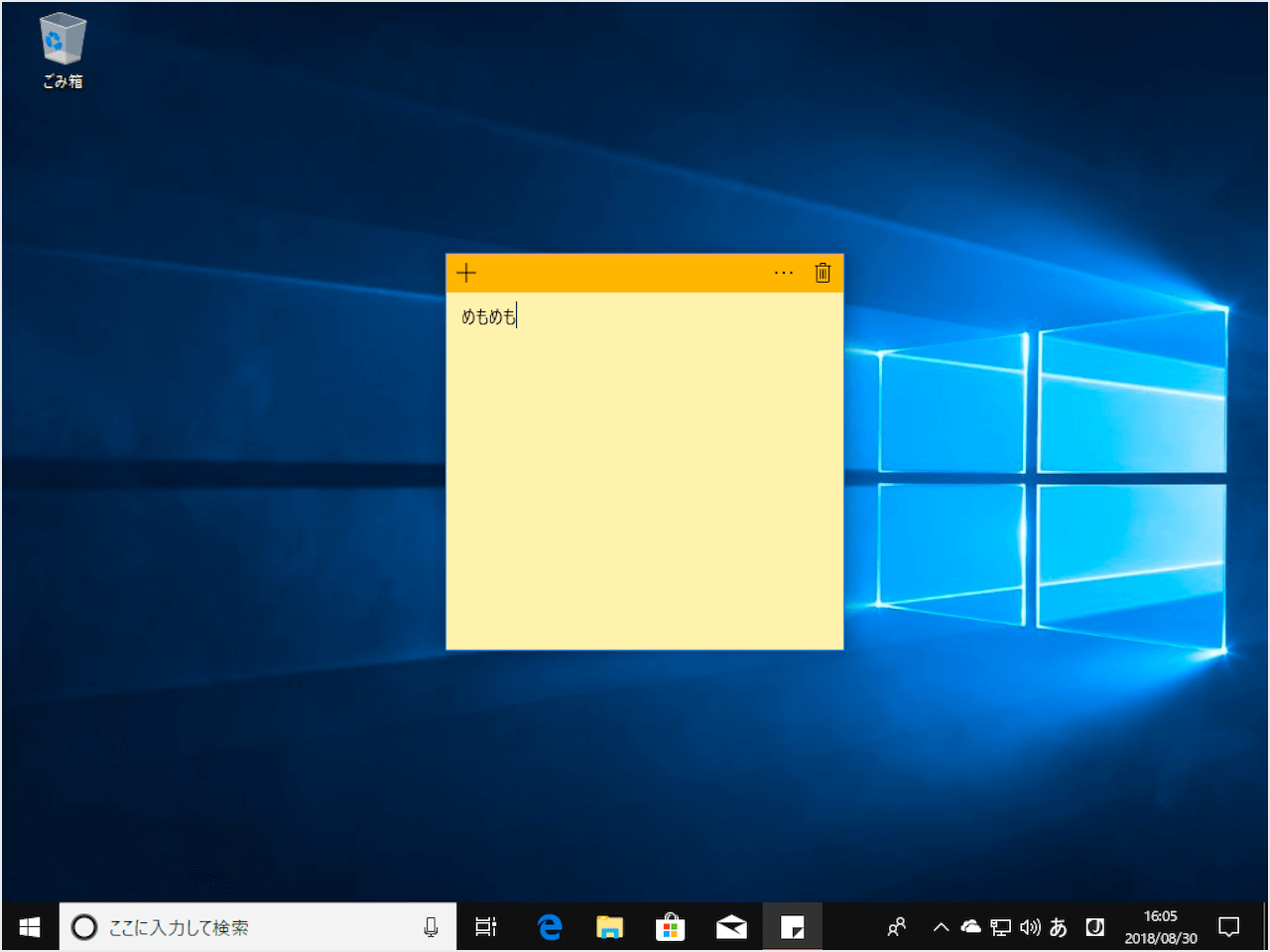Open OneDrive cloud tray icon

tap(970, 927)
